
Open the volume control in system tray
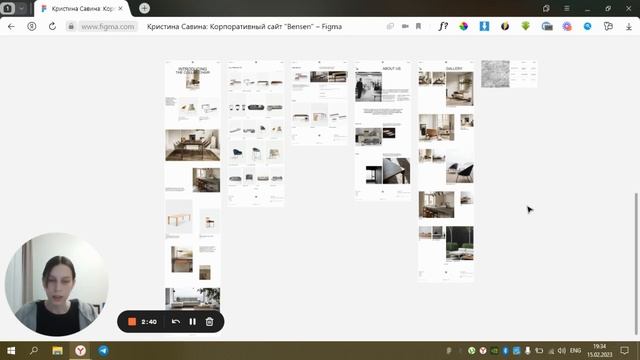click(x=562, y=351)
